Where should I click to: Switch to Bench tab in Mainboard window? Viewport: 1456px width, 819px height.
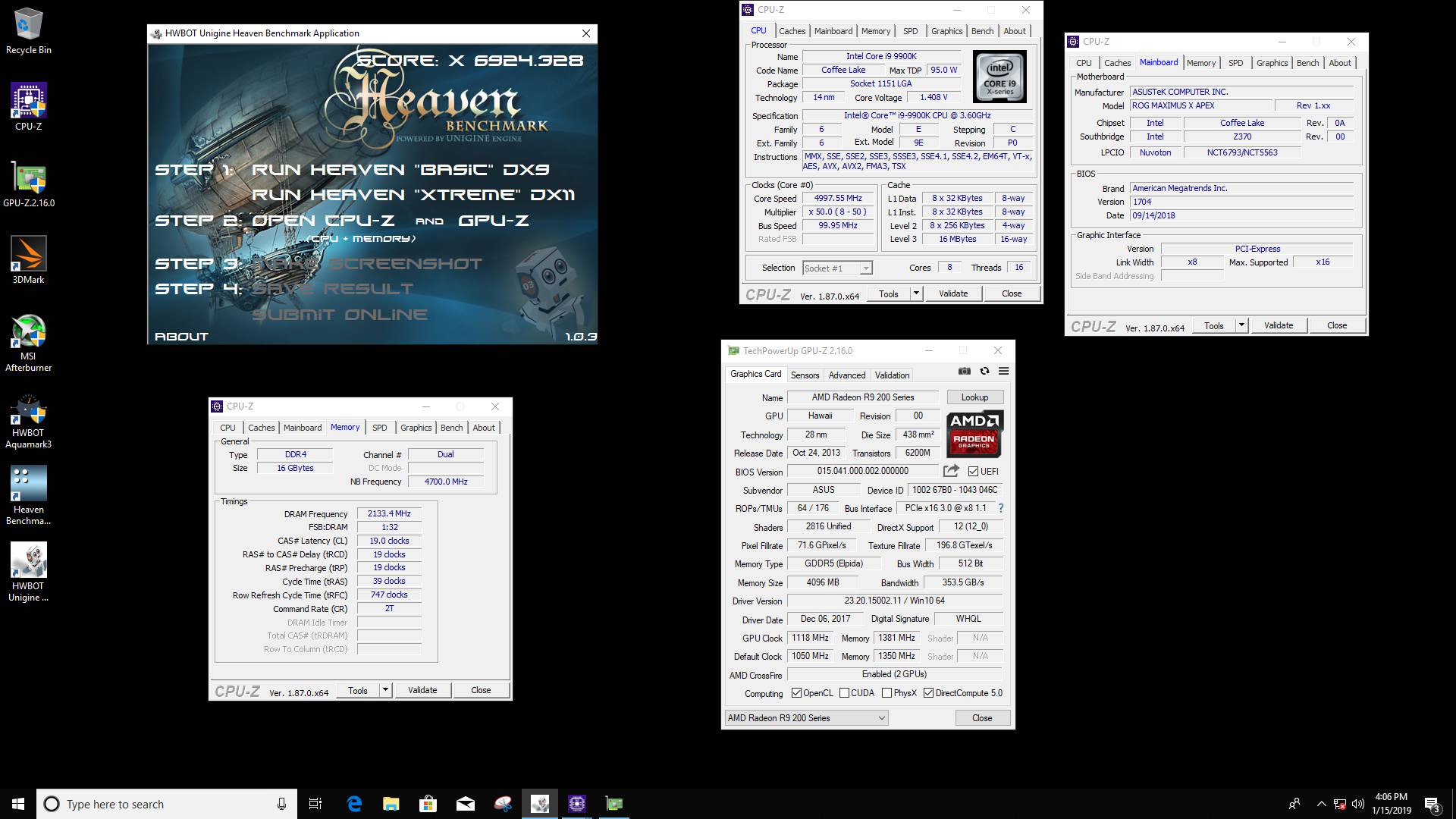point(1307,63)
